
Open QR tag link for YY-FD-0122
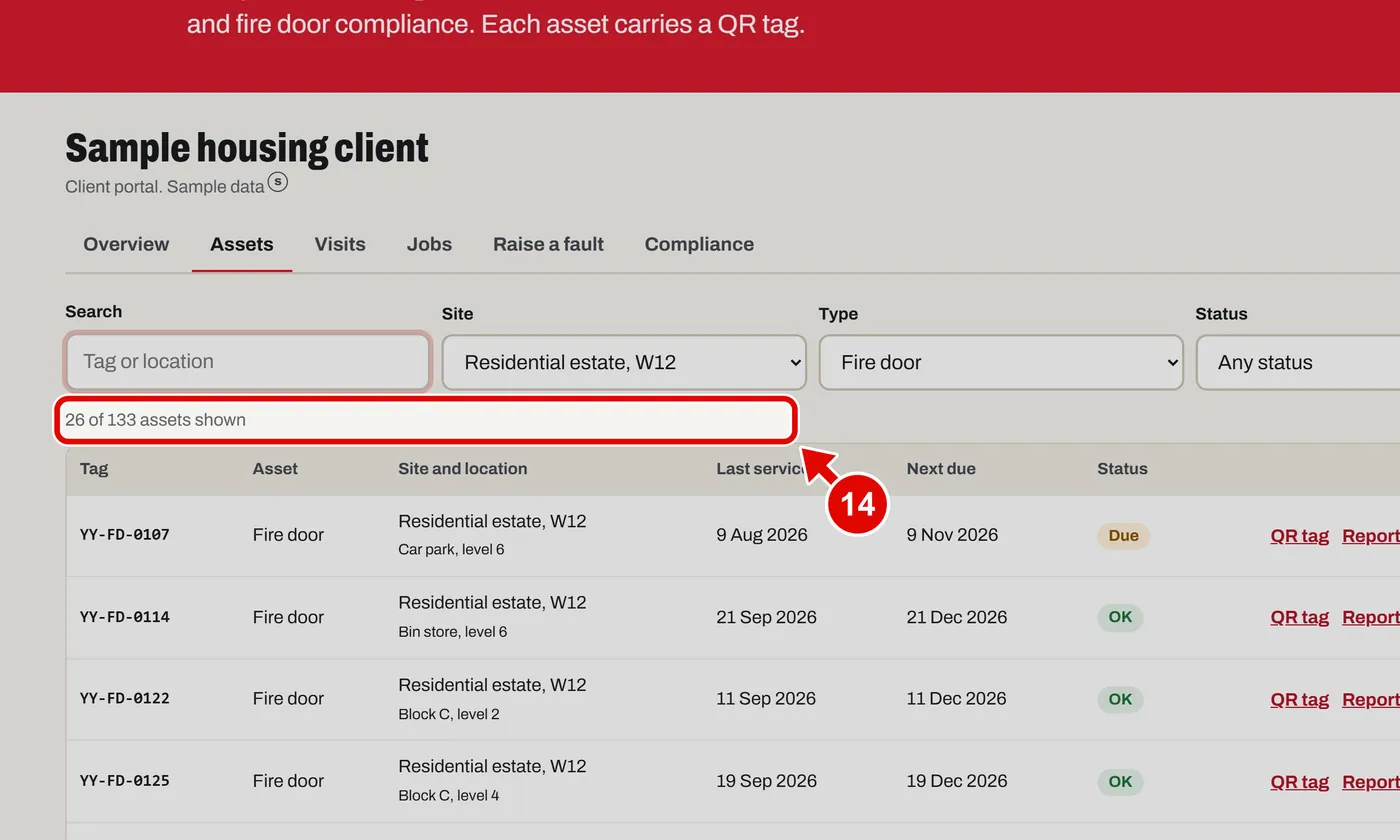click(1299, 699)
